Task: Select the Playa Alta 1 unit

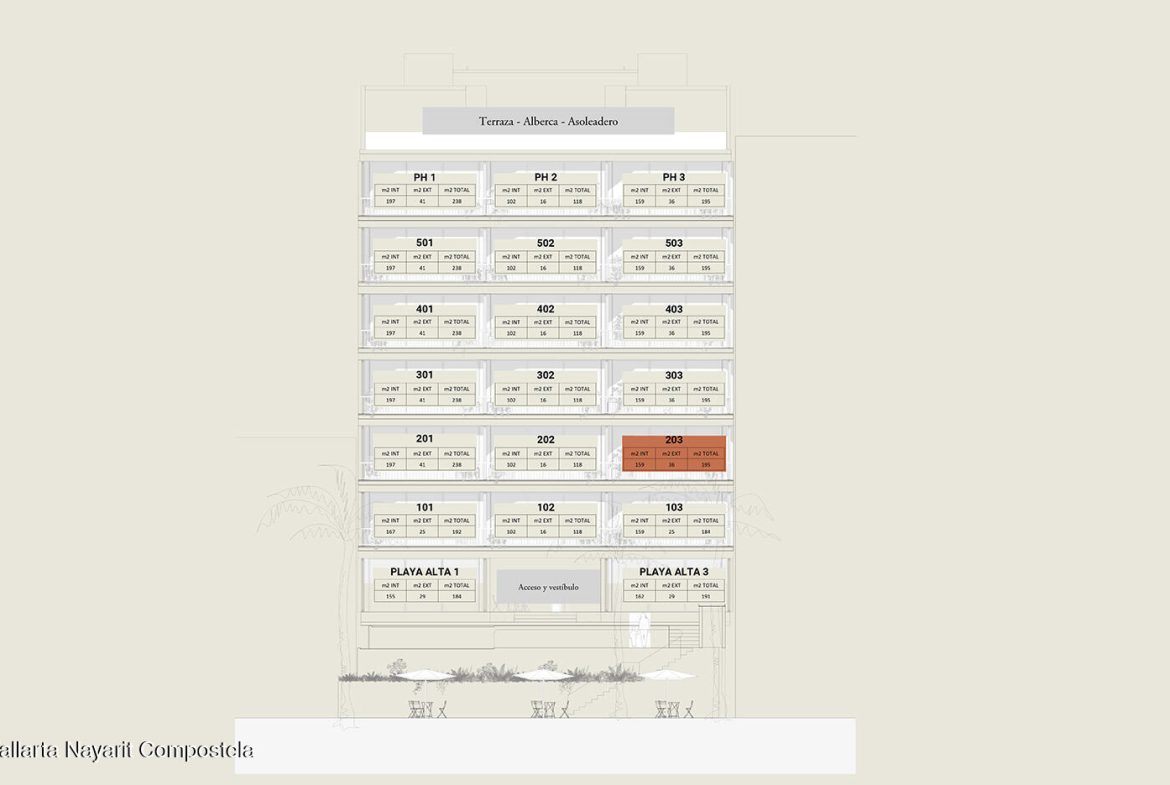Action: [424, 585]
